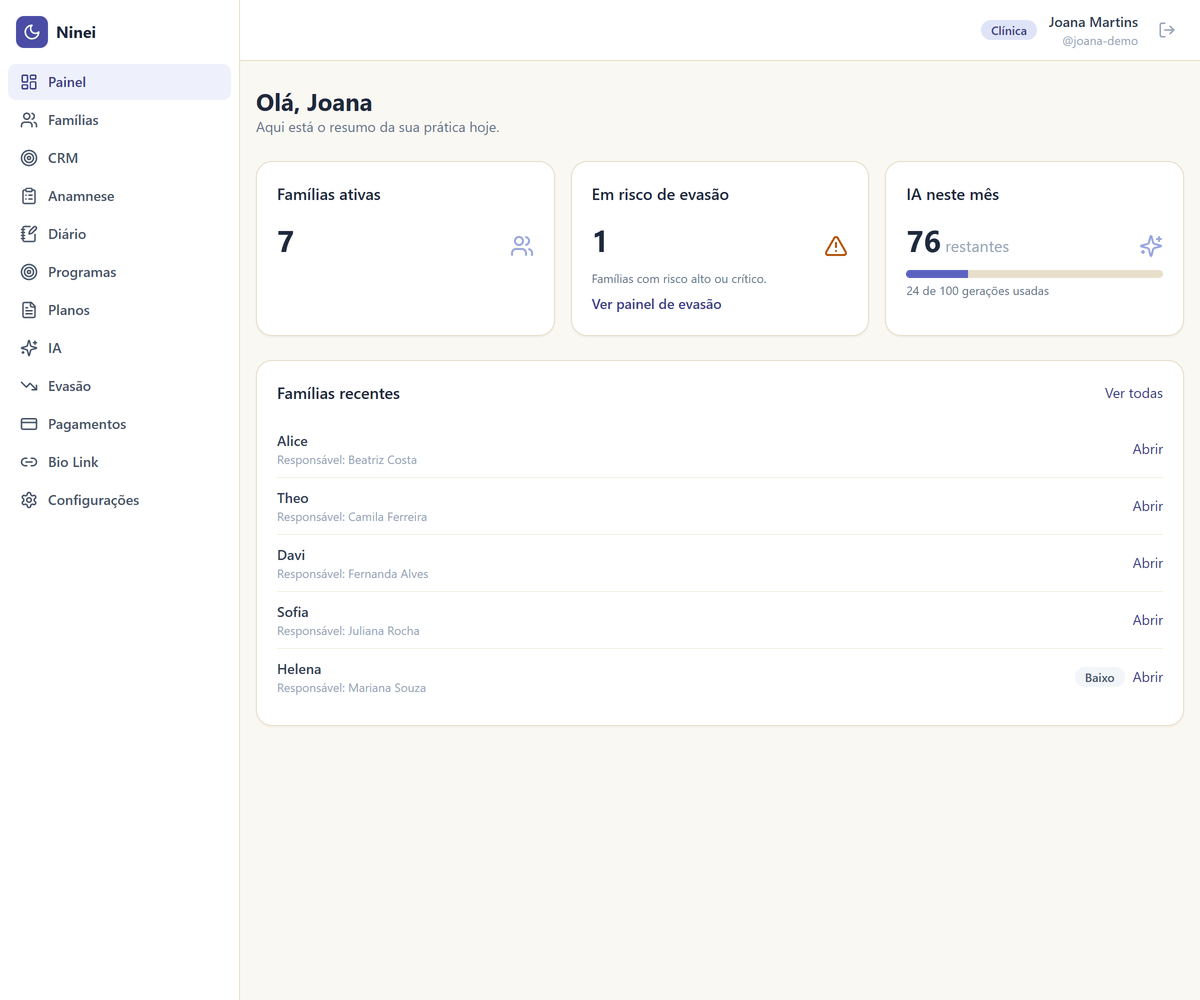Image resolution: width=1200 pixels, height=1000 pixels.
Task: Click the Bio Link chain icon
Action: pos(29,462)
